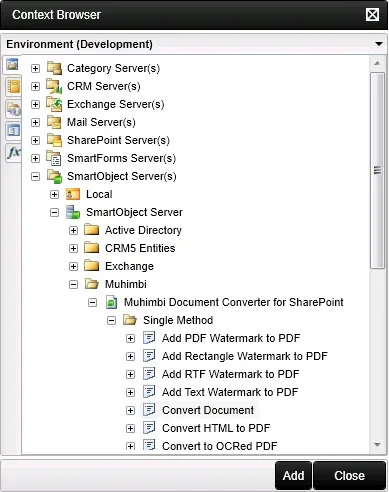
Task: Click the SharePoint Server(s) folder icon
Action: pos(54,140)
